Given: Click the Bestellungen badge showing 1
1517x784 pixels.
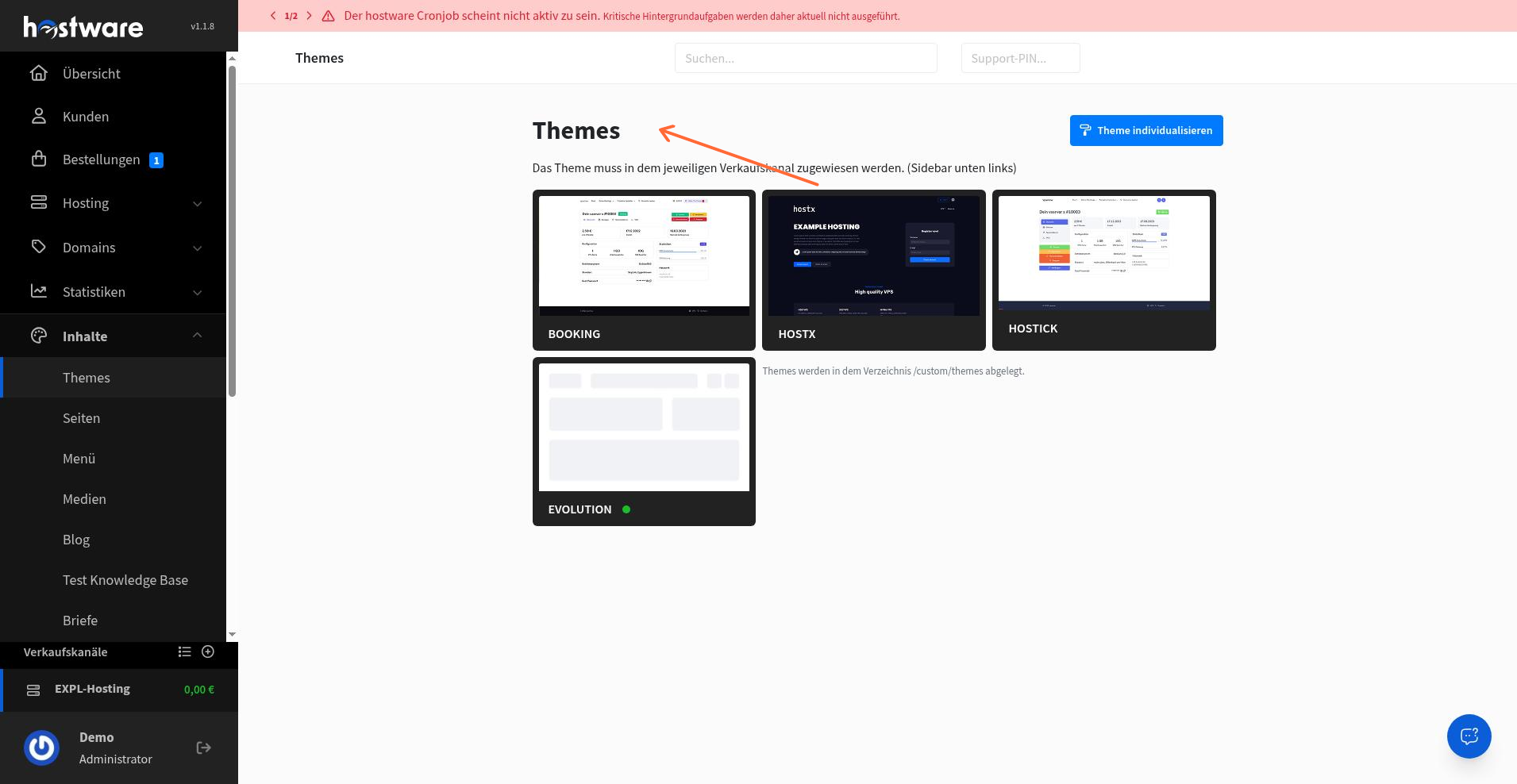Looking at the screenshot, I should click(x=156, y=160).
